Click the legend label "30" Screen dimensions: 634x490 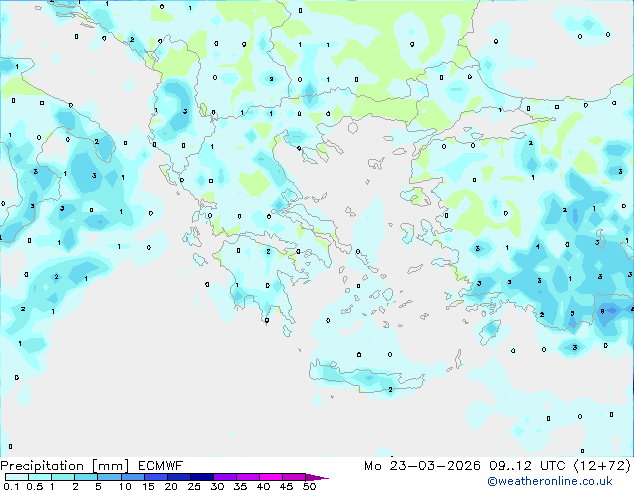217,486
